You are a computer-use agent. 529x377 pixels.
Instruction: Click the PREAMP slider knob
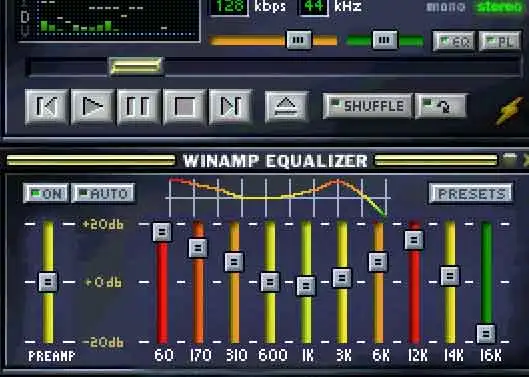pyautogui.click(x=48, y=281)
